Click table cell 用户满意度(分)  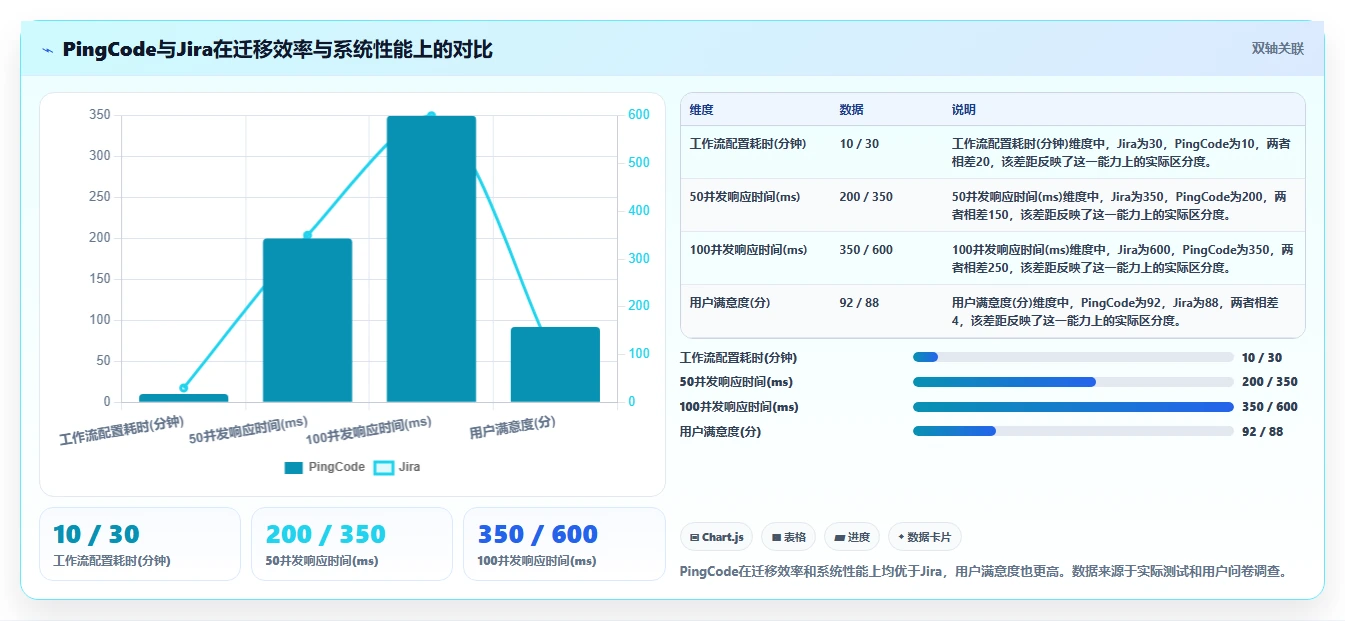point(730,303)
